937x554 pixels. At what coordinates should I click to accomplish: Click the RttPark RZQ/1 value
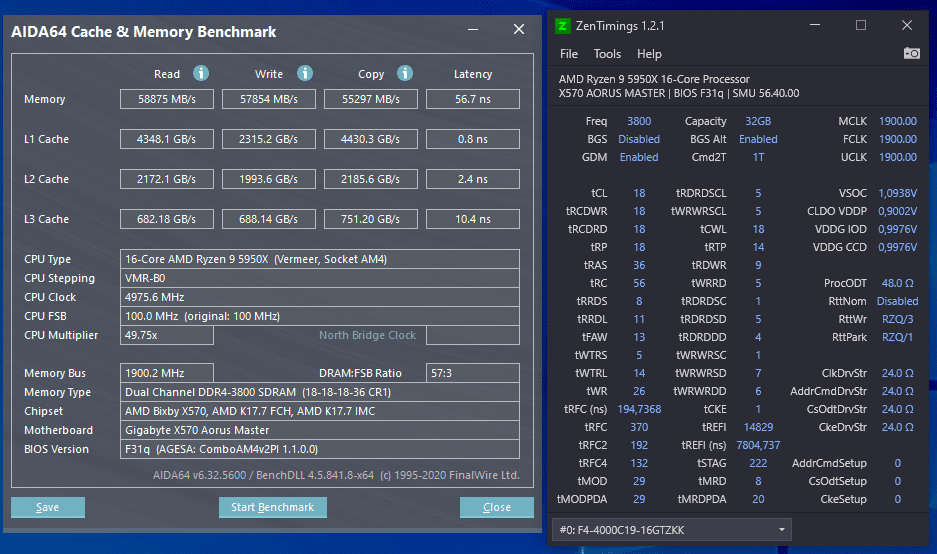point(898,337)
